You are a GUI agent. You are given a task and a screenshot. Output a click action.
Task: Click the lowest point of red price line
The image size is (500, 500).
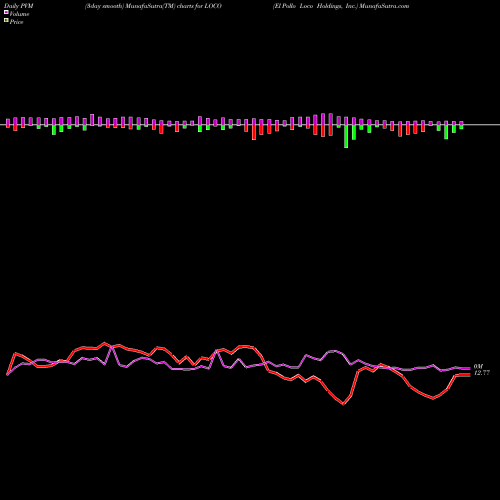coord(343,404)
